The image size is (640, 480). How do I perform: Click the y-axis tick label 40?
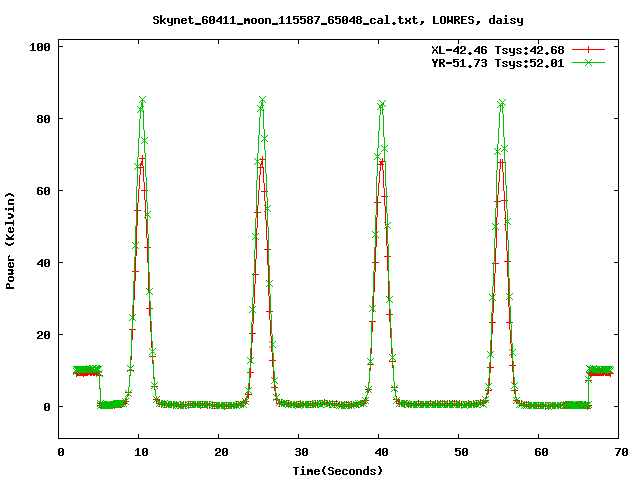pos(43,263)
